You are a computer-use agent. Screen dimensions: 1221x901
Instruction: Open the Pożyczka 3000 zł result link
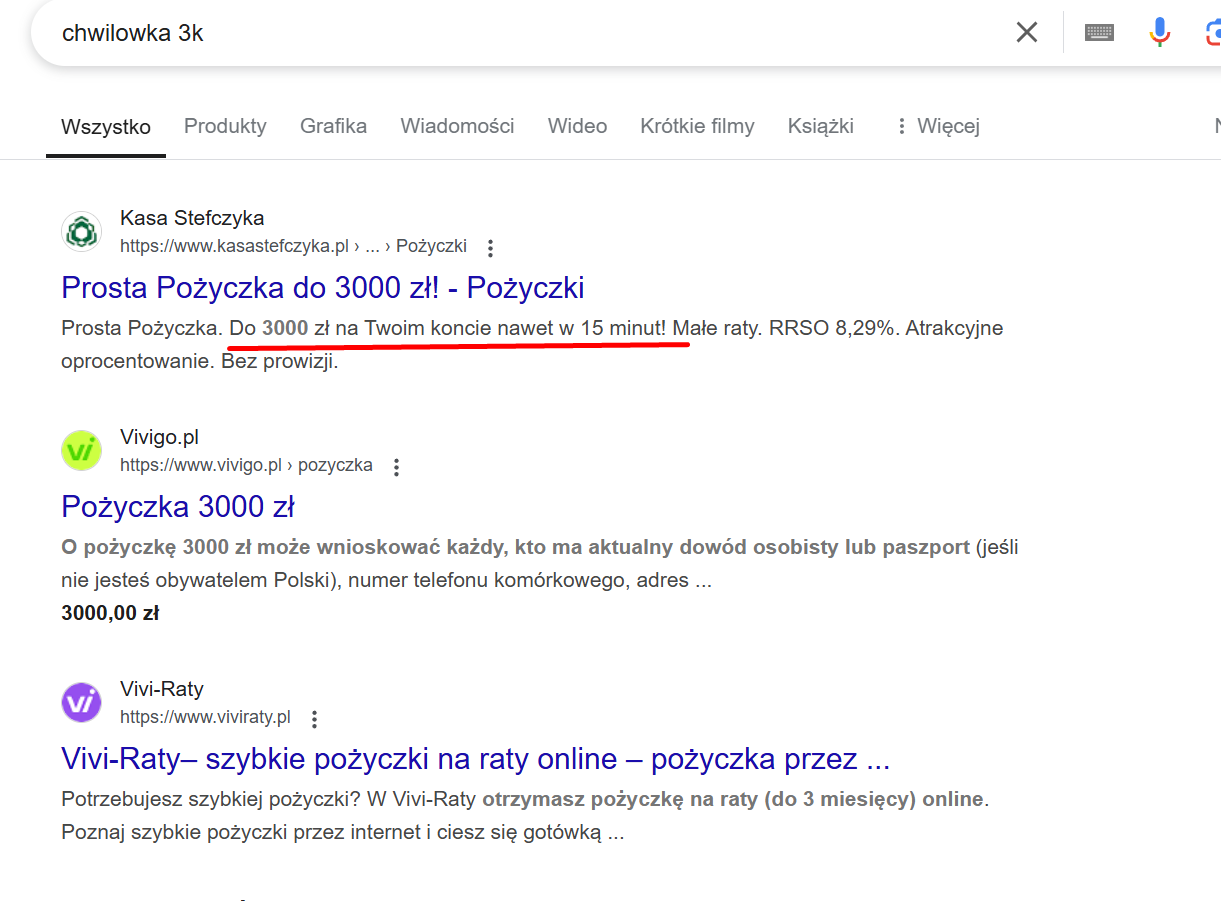coord(177,507)
